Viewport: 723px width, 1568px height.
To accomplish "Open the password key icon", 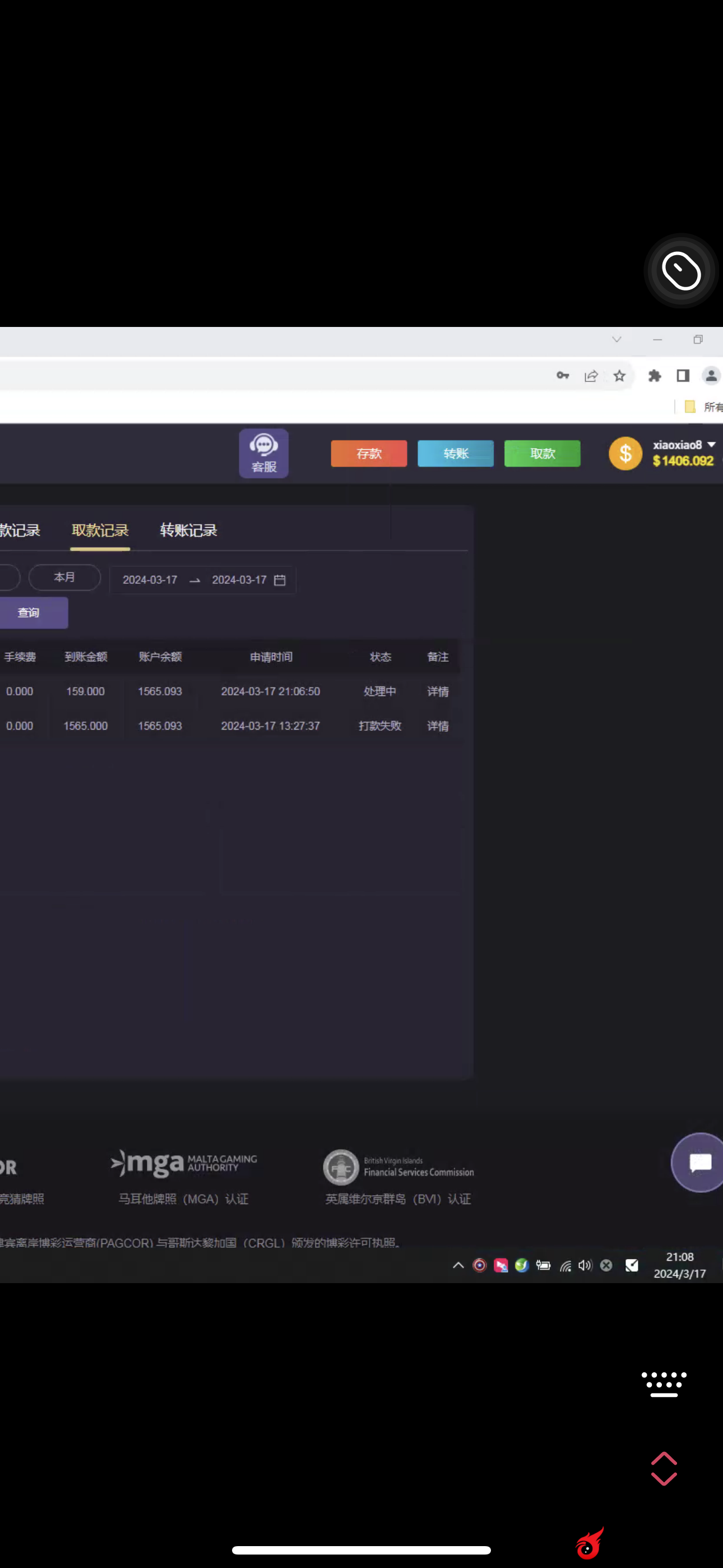I will [562, 376].
